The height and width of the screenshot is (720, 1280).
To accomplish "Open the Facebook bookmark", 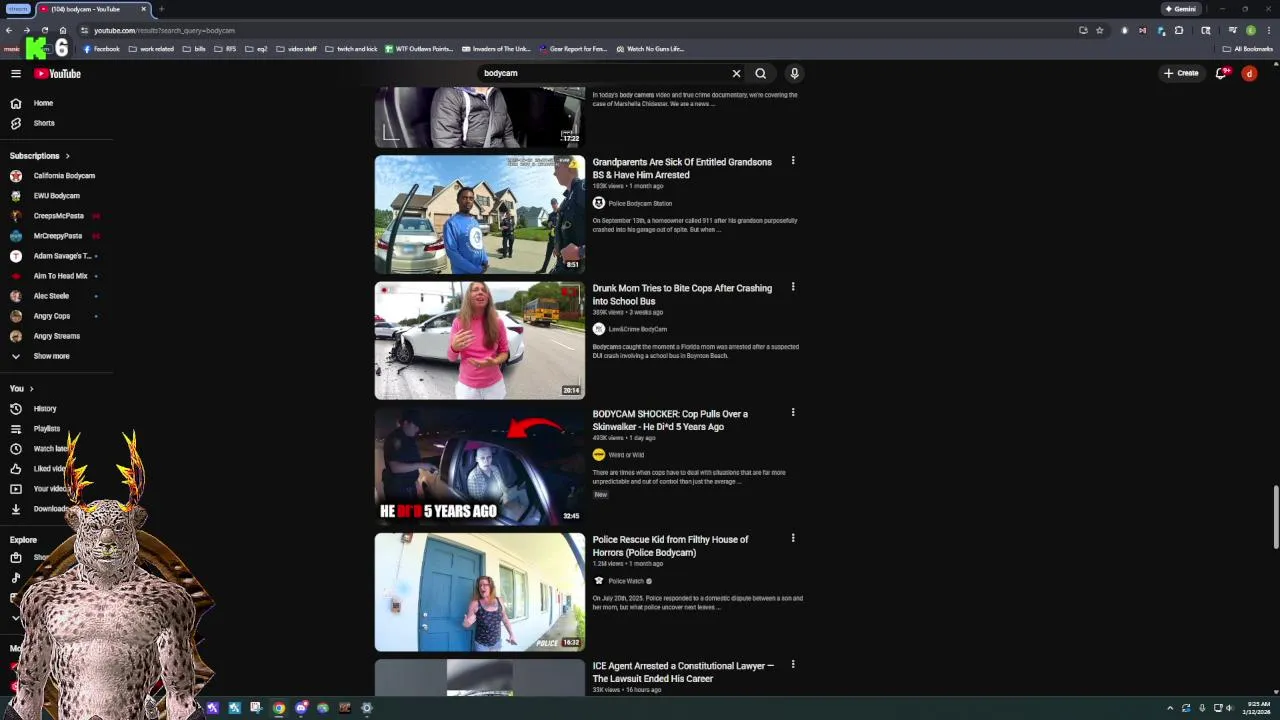I will [101, 49].
